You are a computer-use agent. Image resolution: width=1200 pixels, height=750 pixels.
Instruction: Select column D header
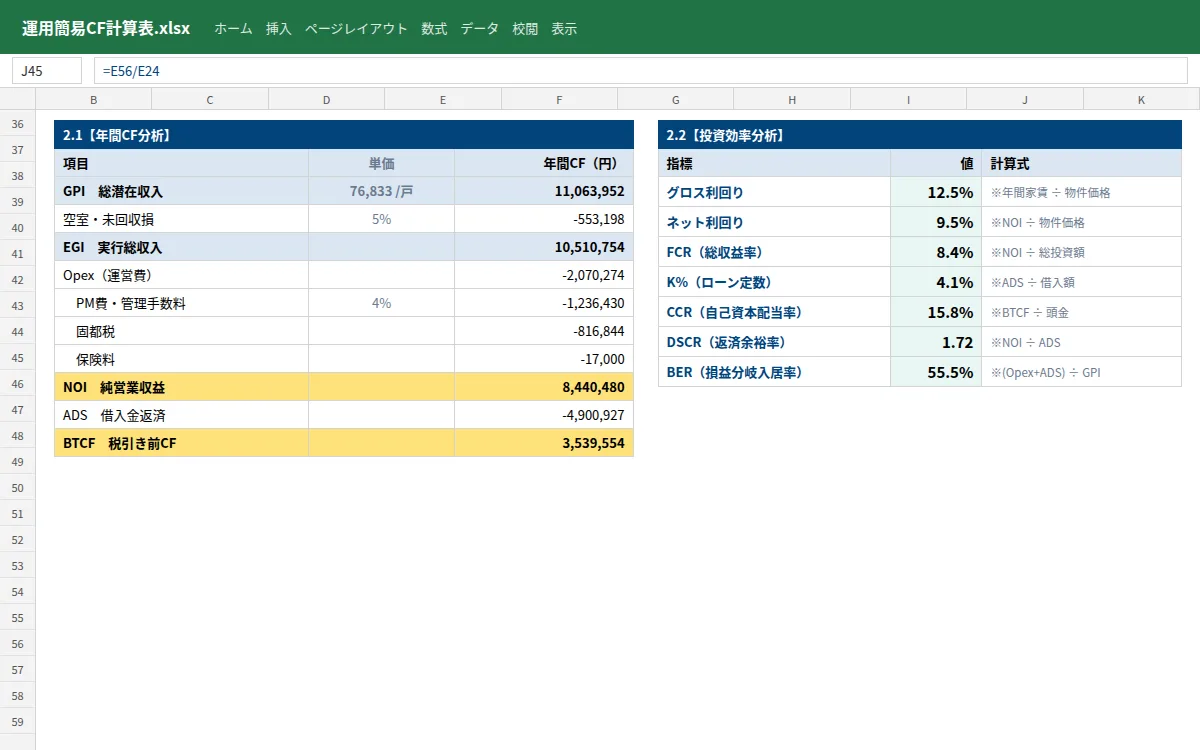pyautogui.click(x=326, y=100)
